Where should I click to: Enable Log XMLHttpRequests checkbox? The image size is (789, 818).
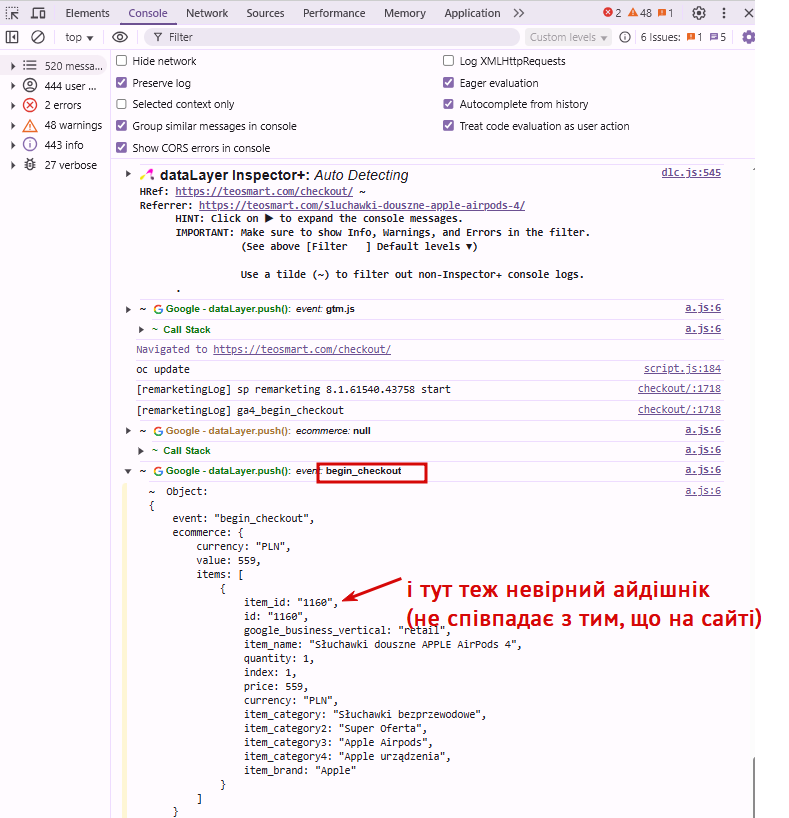(448, 61)
